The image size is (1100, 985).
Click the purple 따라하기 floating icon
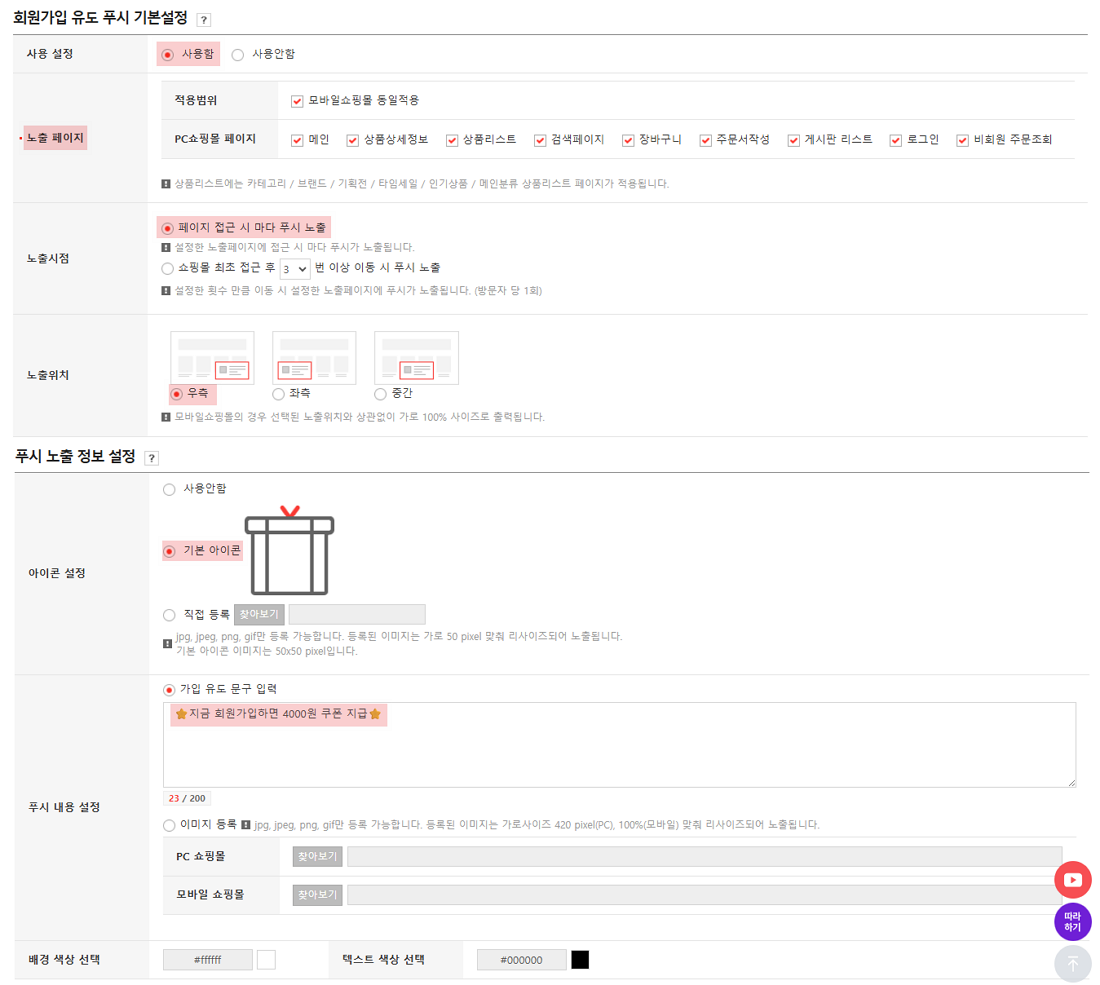tap(1072, 921)
